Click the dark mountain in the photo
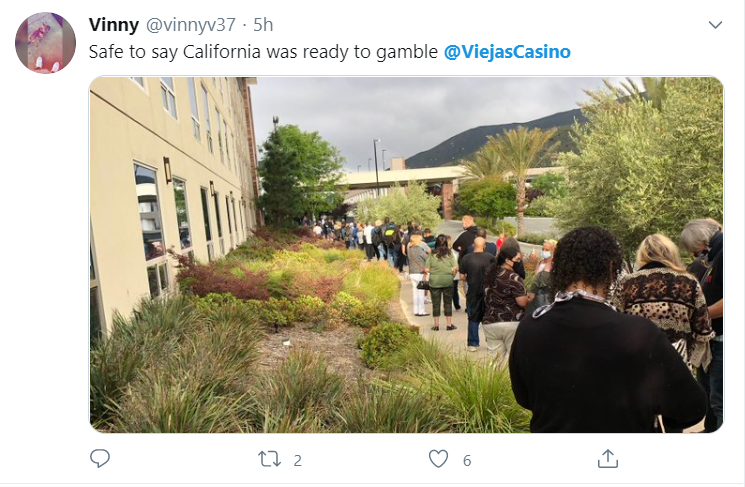Viewport: 745px width, 487px height. point(494,138)
